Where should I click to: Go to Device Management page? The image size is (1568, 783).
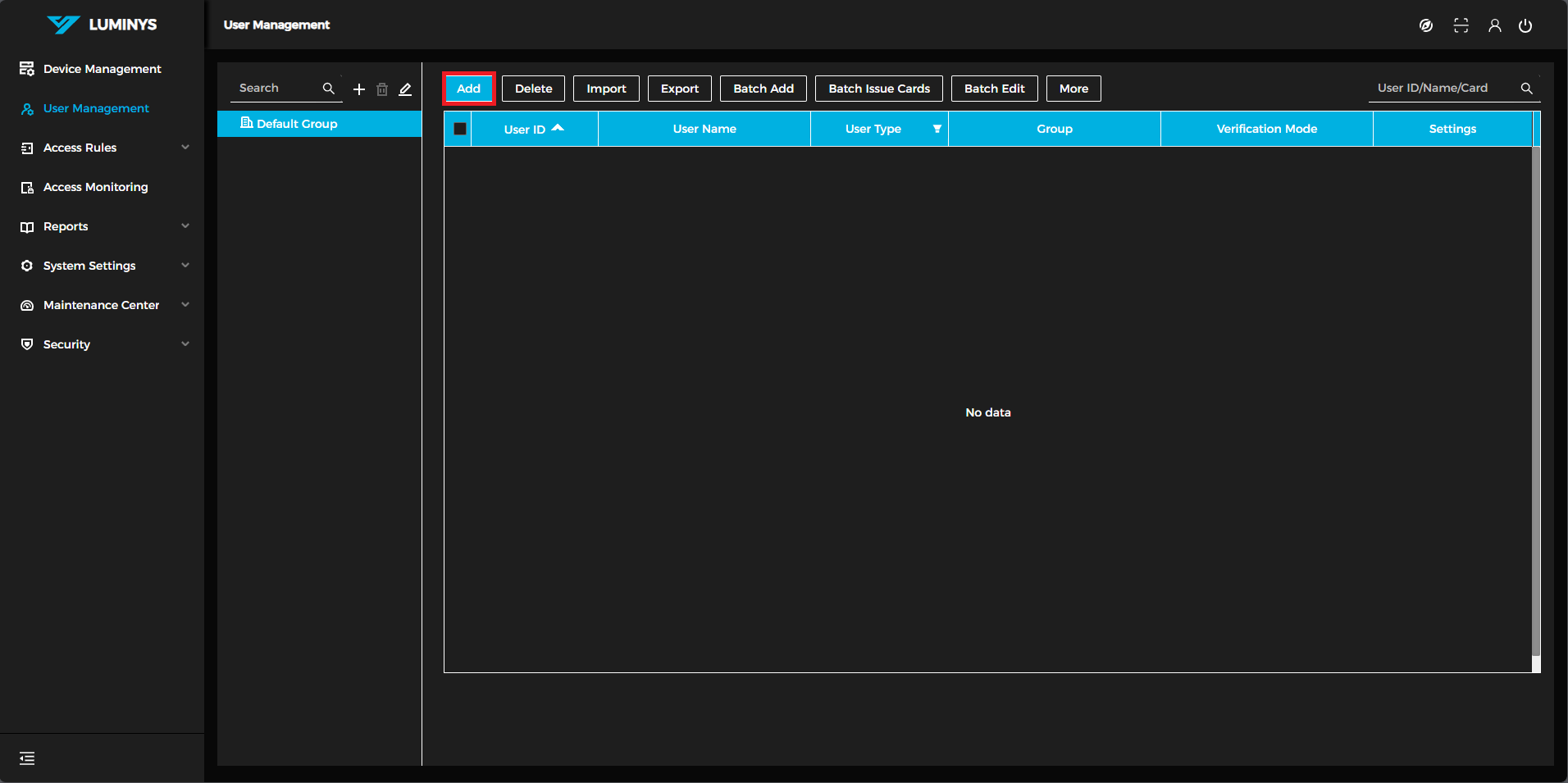coord(102,69)
